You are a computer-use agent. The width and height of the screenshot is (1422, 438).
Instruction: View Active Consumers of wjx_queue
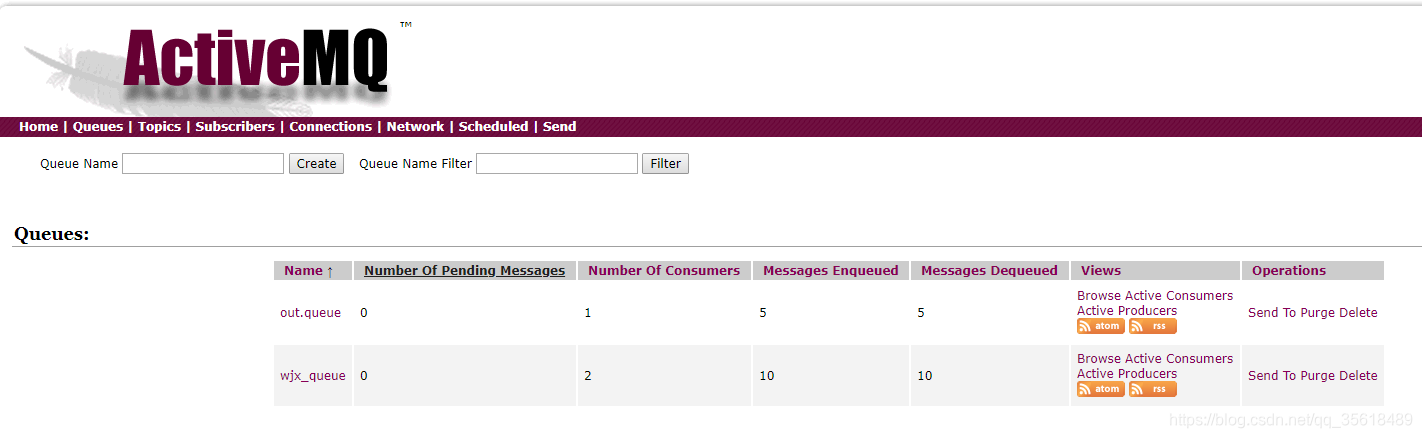[x=1179, y=359]
